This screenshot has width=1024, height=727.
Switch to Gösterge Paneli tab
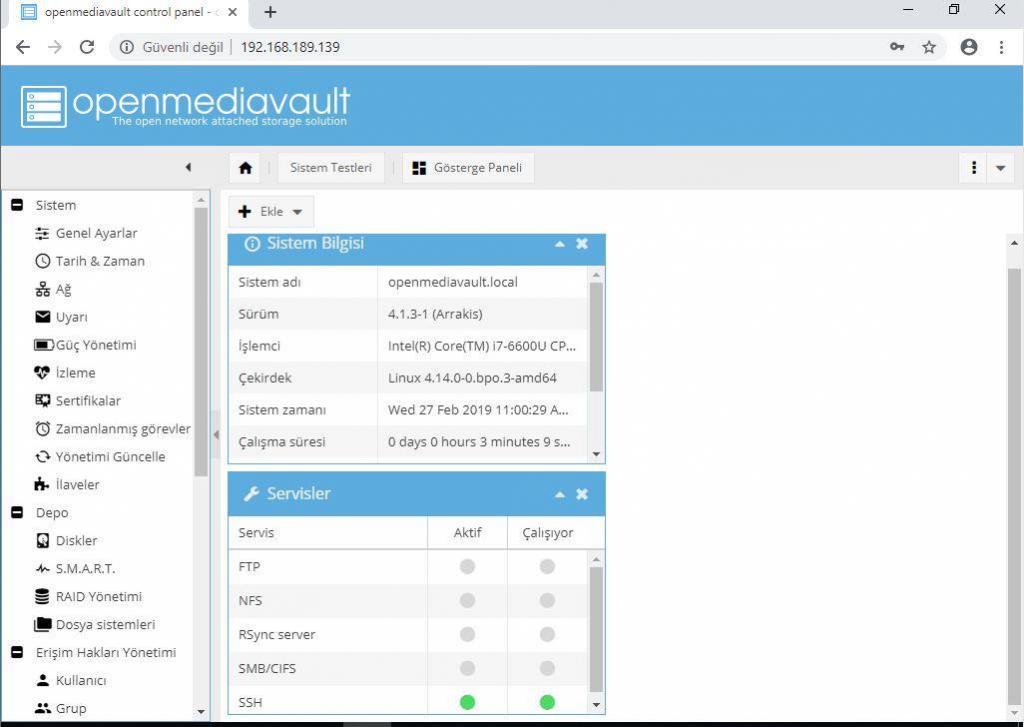[468, 168]
